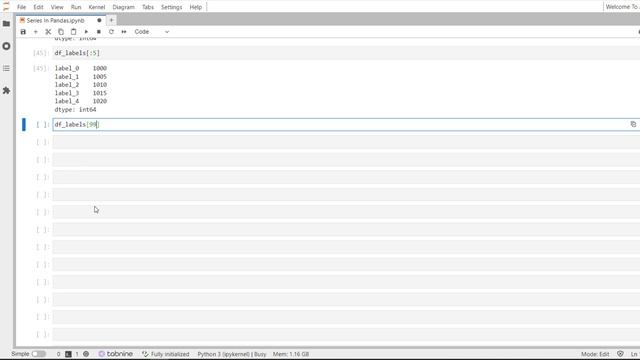Open the cell type Code dropdown

pyautogui.click(x=151, y=32)
